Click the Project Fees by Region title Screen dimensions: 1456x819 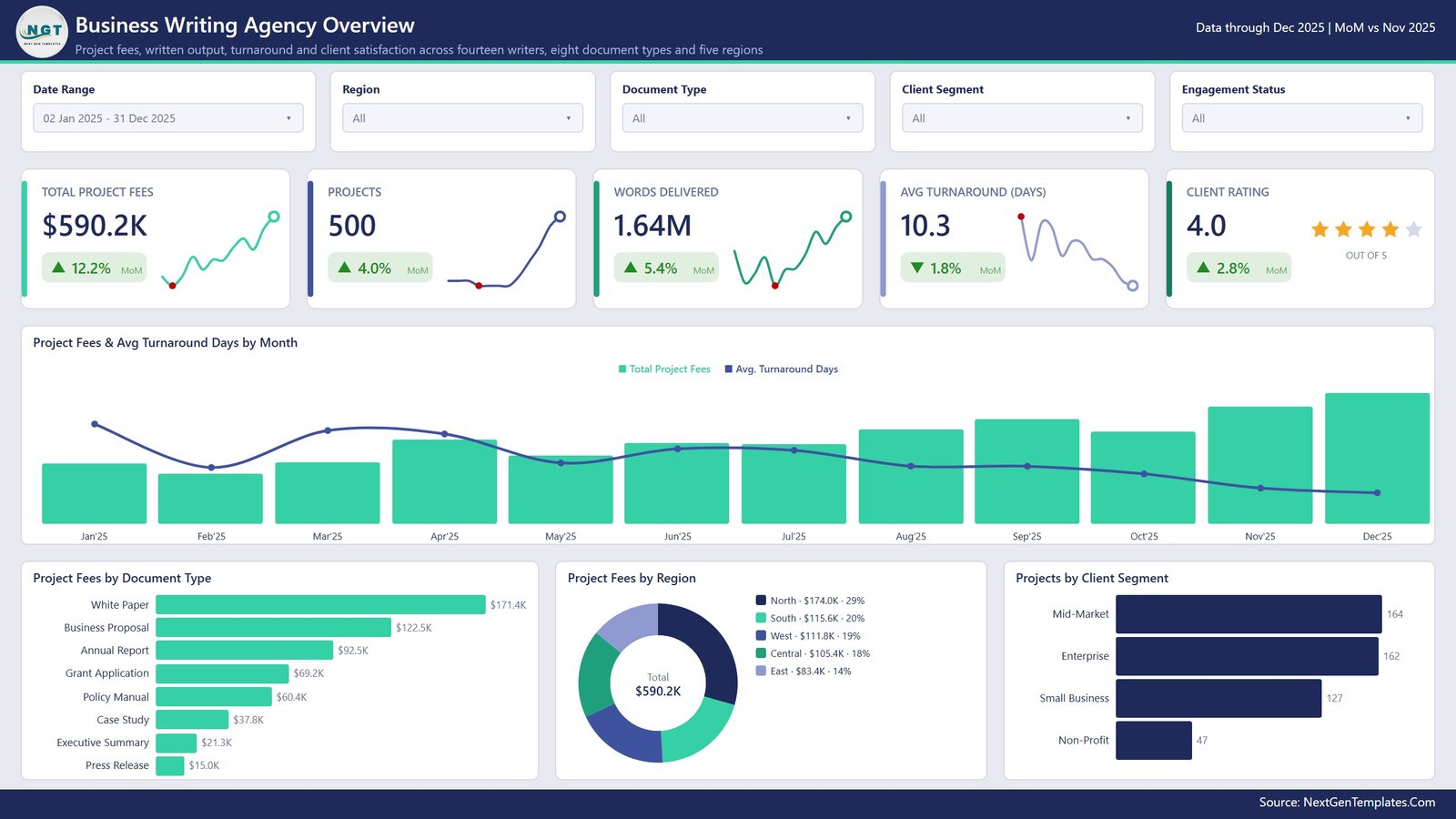632,579
